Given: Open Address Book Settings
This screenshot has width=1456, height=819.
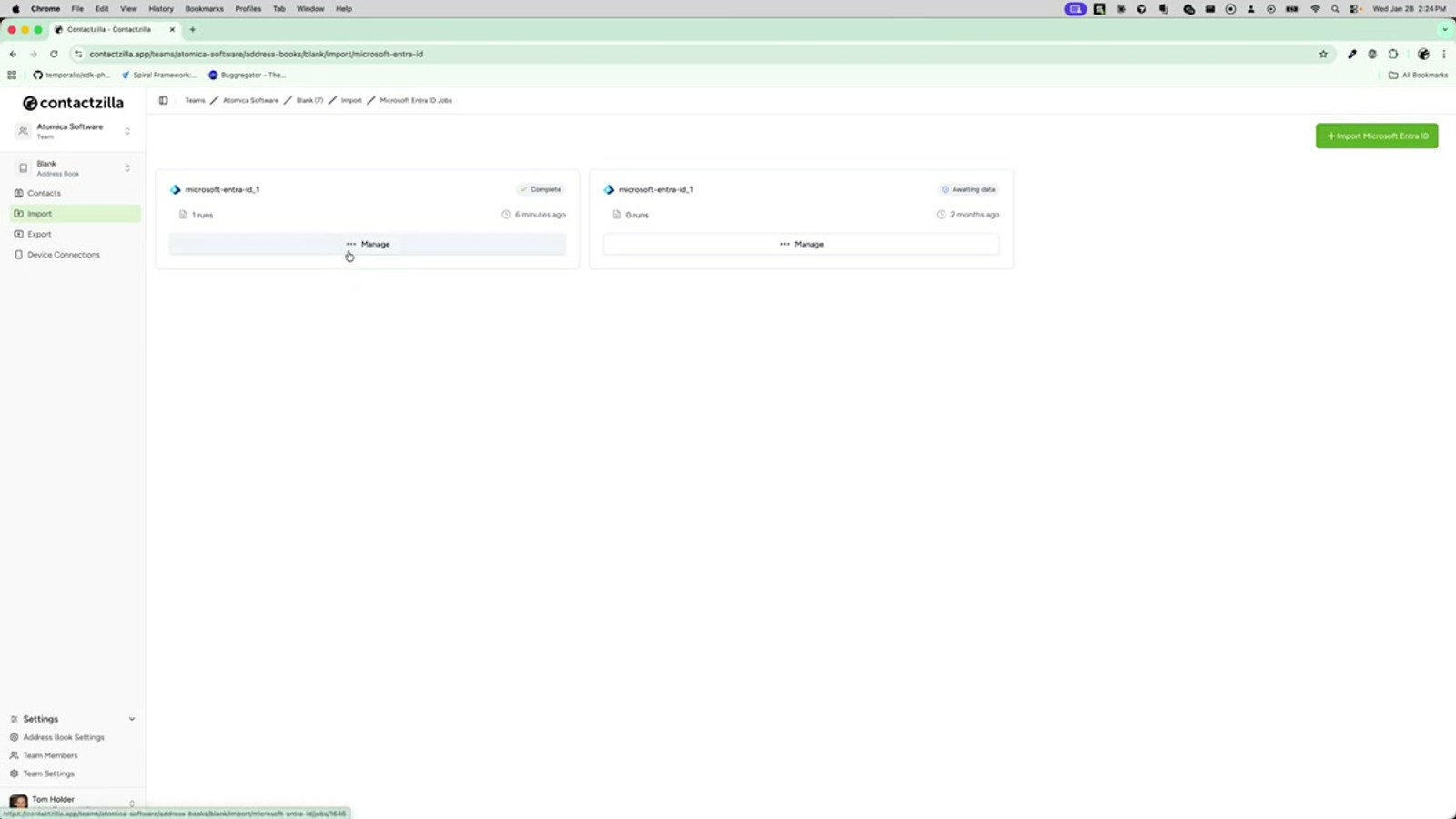Looking at the screenshot, I should coord(64,737).
